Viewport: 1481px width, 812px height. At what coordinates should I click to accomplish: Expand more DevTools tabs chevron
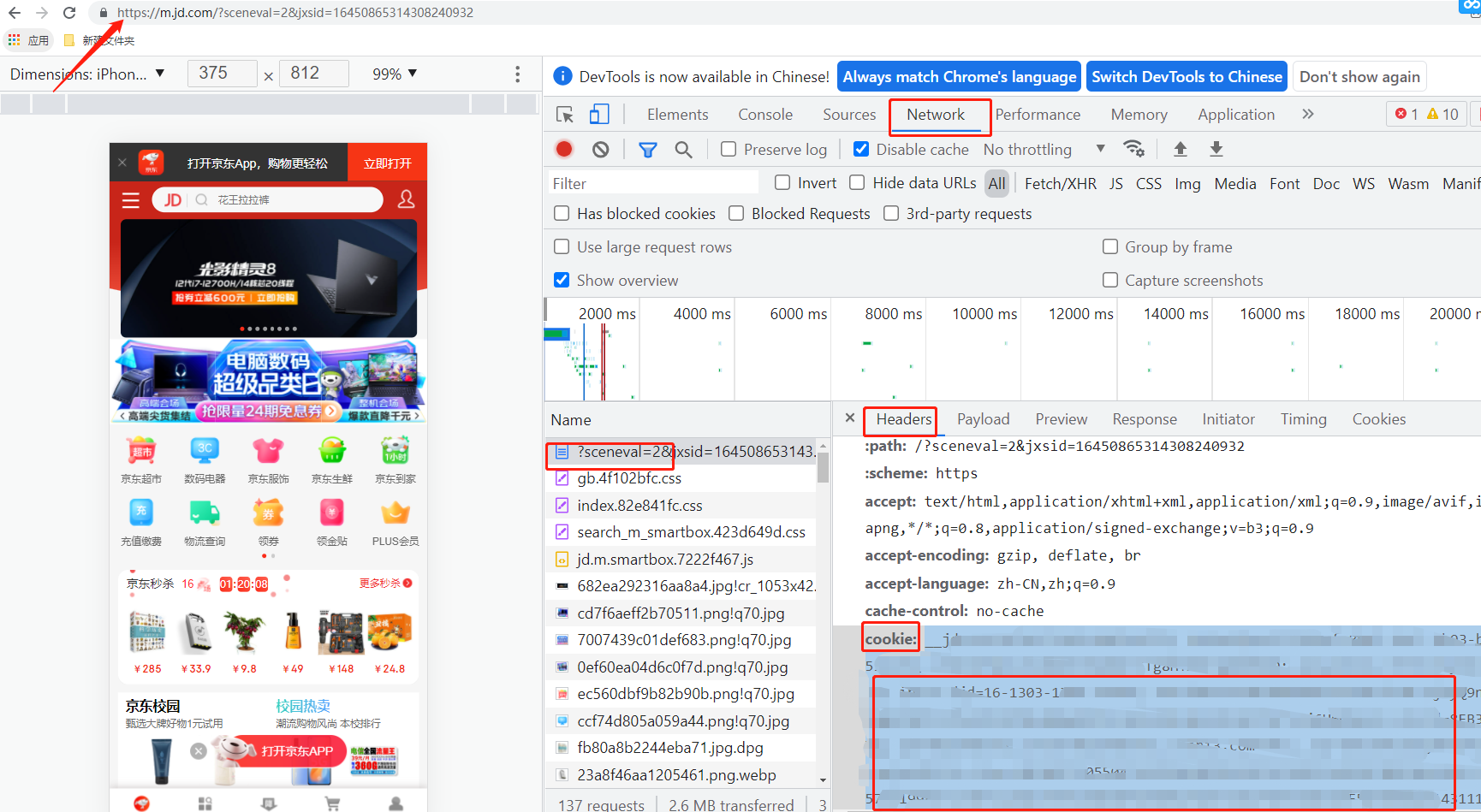(1308, 114)
